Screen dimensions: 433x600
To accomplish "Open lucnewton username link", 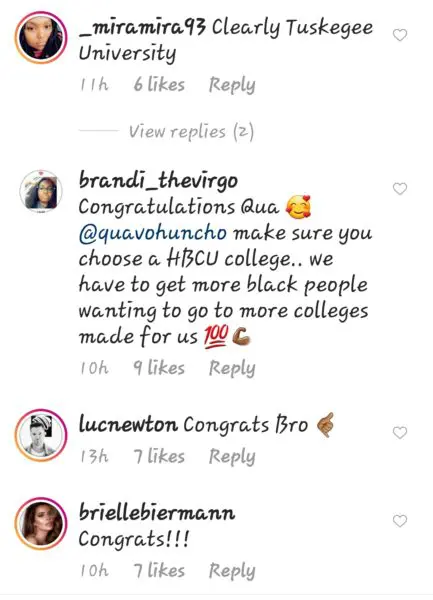I will (x=129, y=424).
